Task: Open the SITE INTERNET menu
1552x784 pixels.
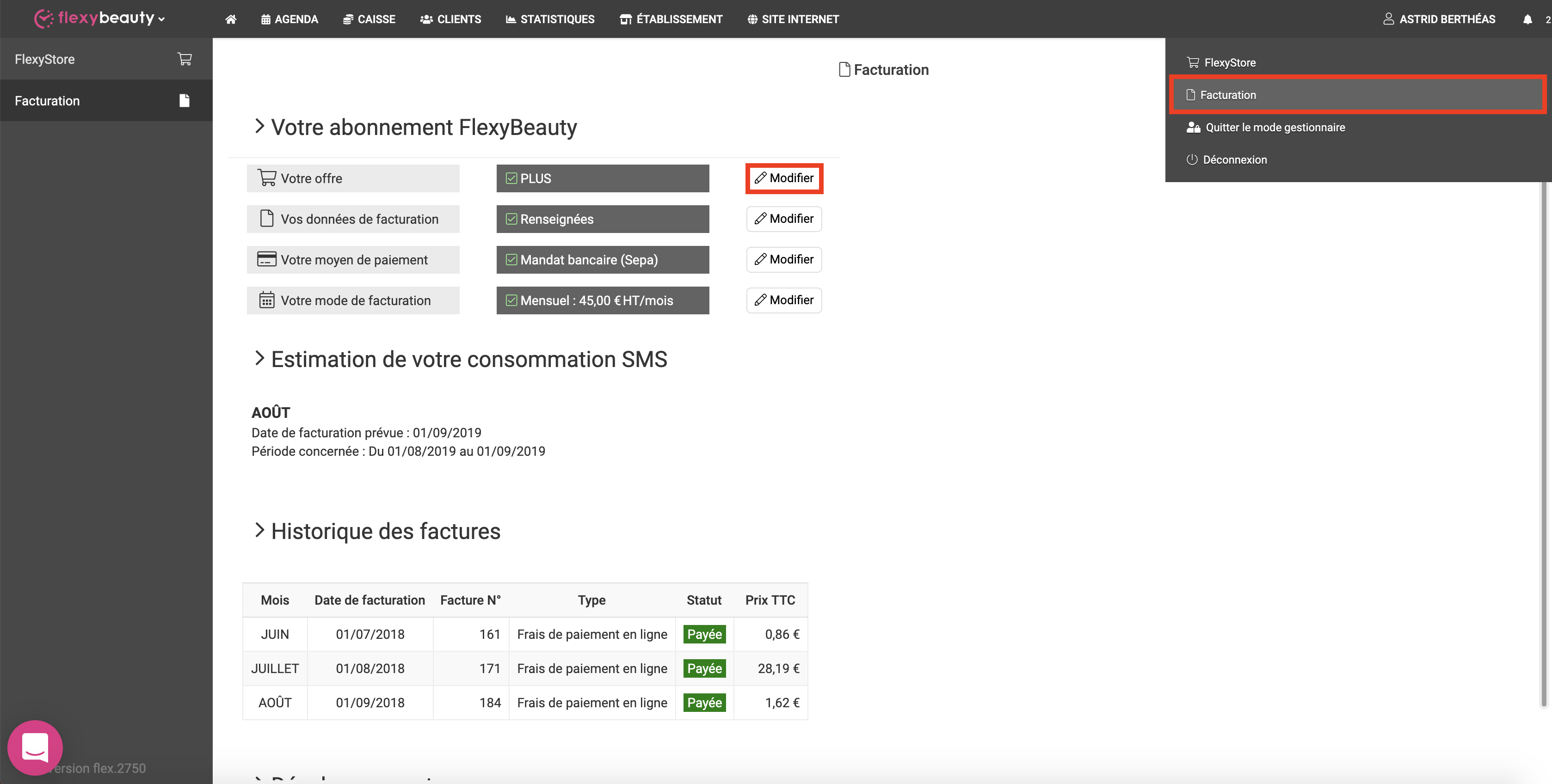Action: (793, 19)
